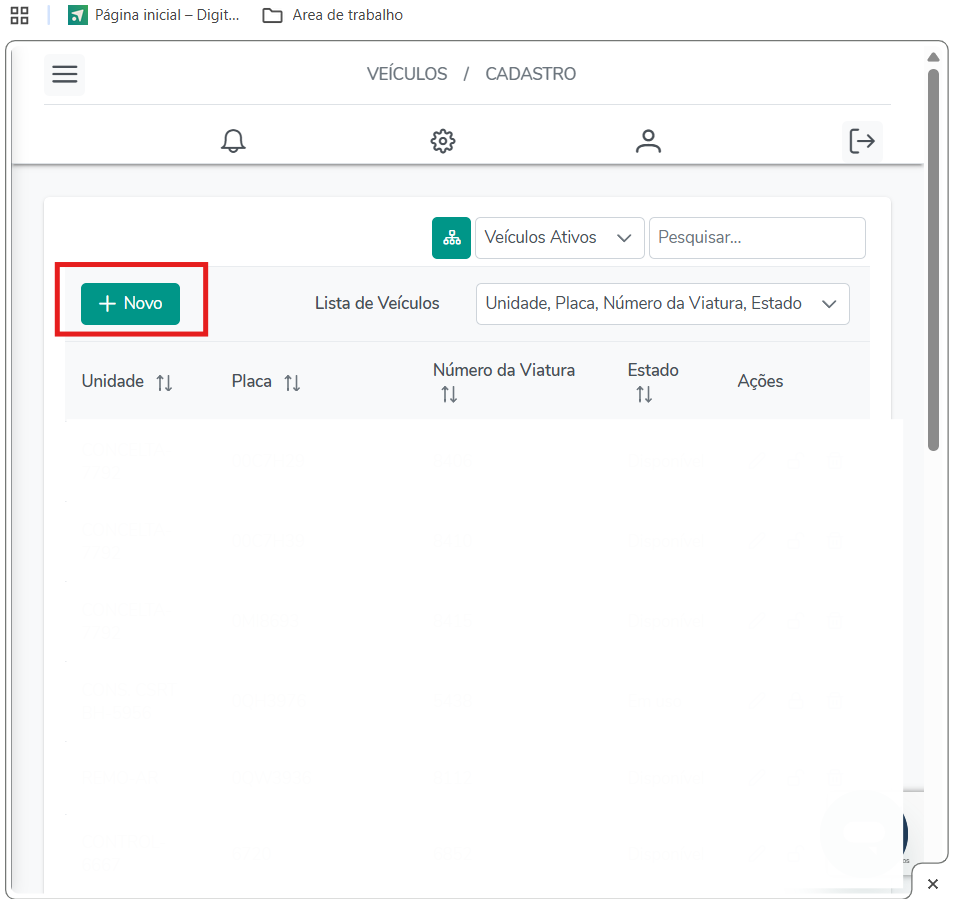956x902 pixels.
Task: Open the Area de trabalho bookmarks folder
Action: (333, 15)
